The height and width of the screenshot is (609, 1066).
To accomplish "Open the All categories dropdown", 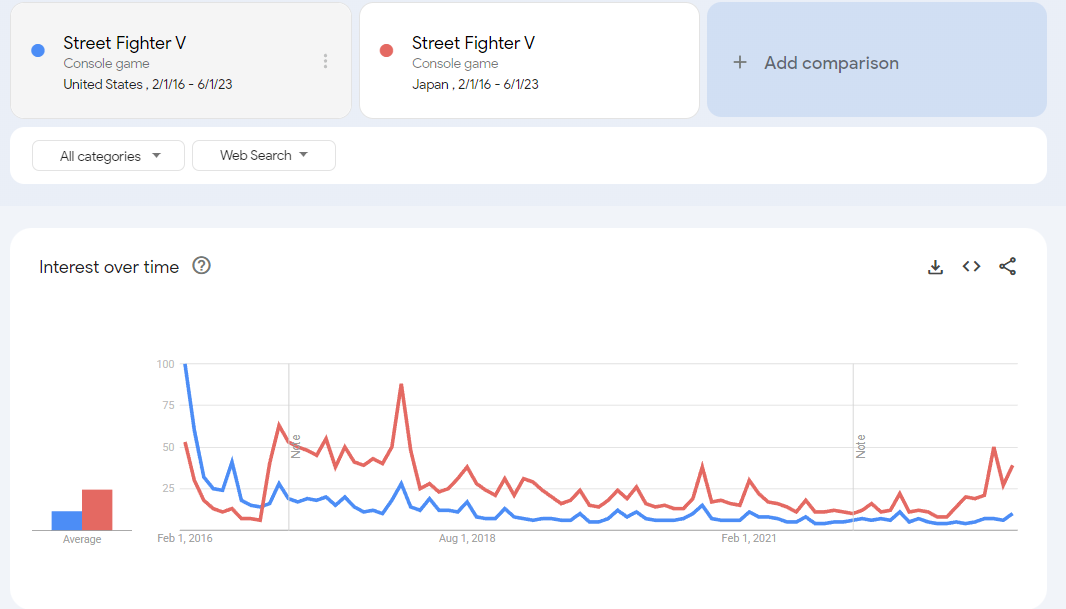I will click(109, 156).
